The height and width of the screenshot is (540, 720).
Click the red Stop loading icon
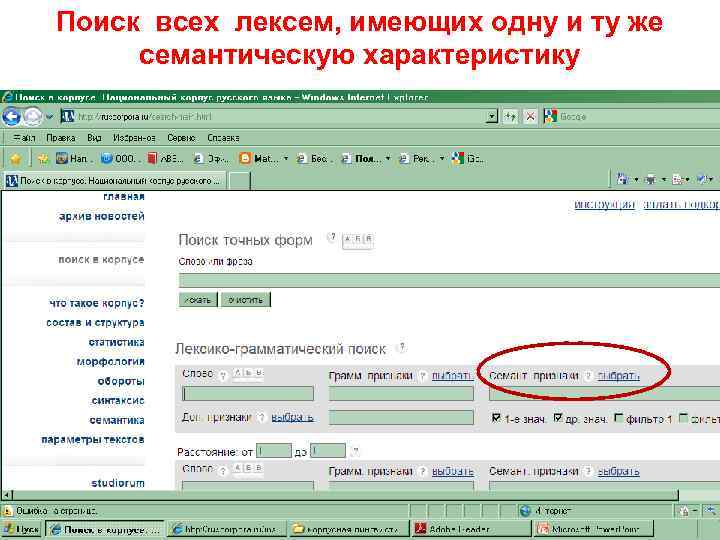530,117
